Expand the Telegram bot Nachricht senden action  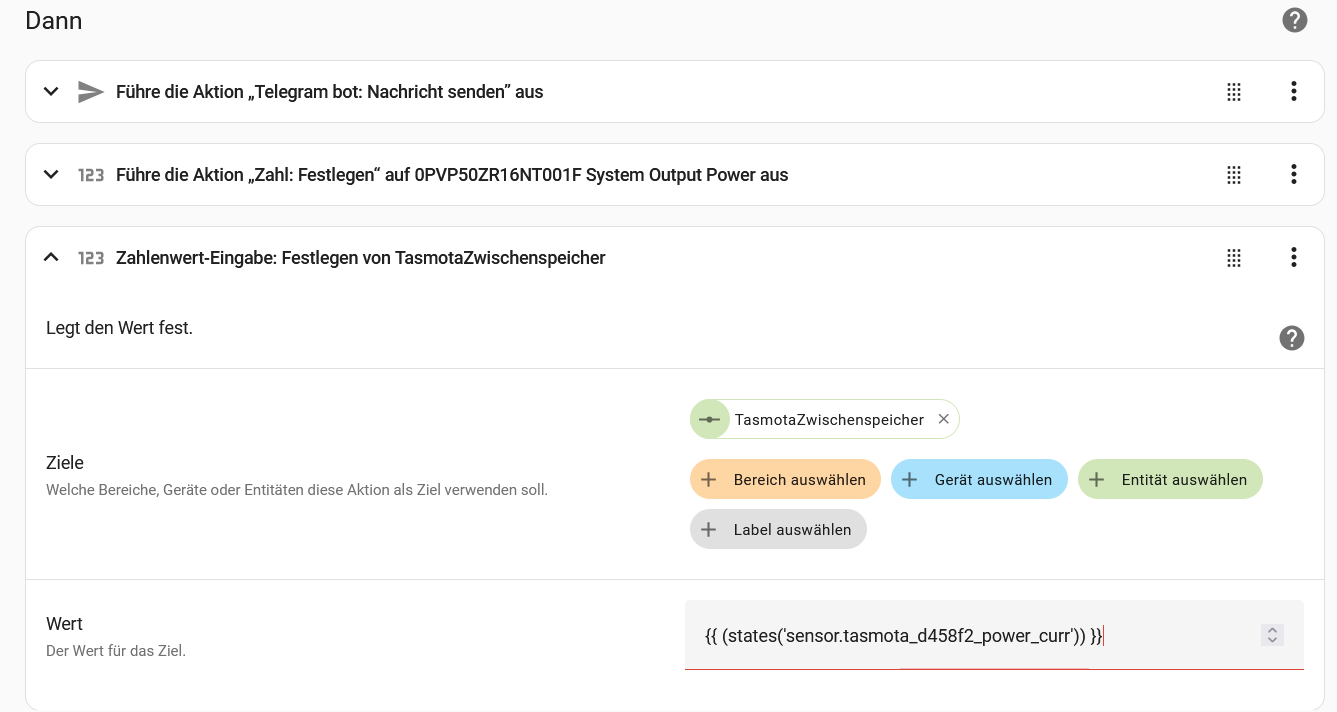(51, 92)
